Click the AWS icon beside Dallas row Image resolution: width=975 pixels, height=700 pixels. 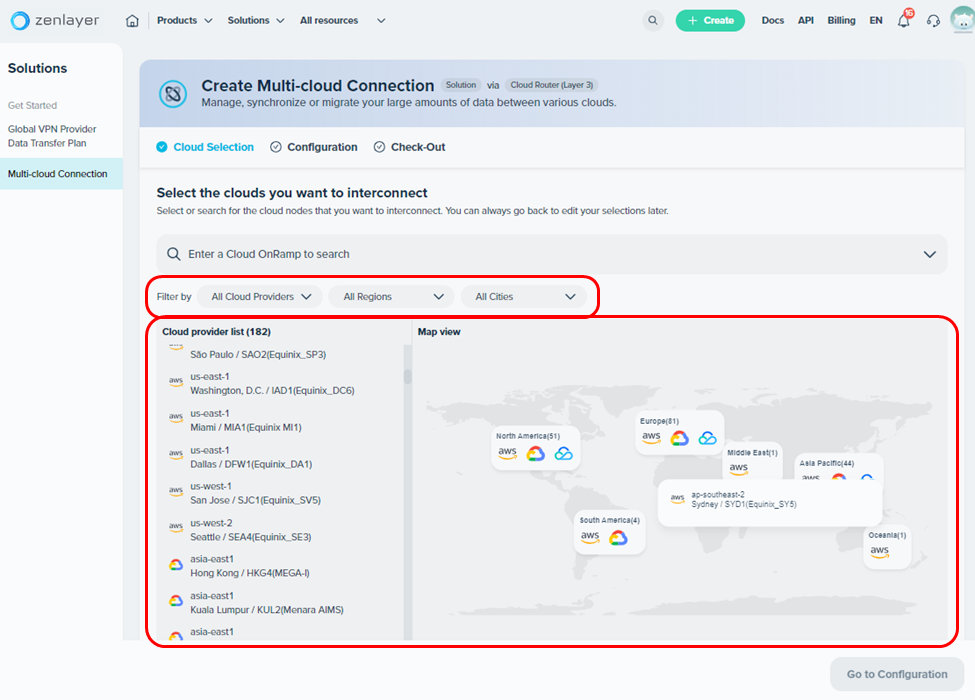point(176,454)
